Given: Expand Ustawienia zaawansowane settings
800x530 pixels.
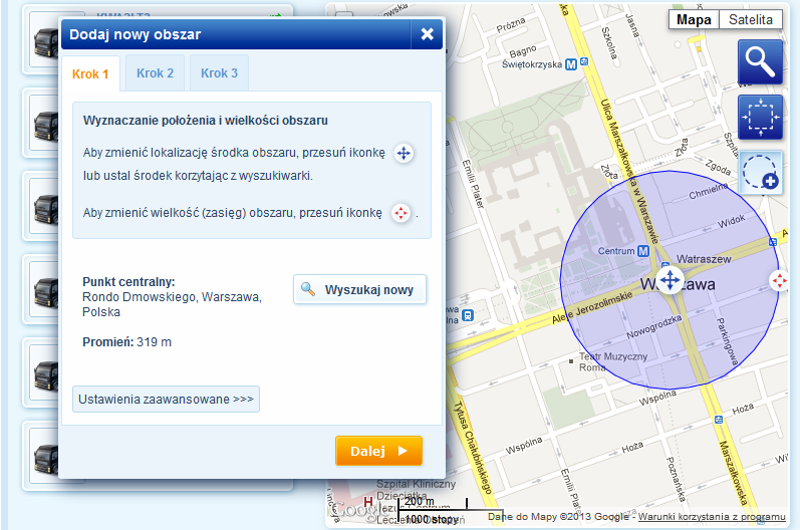Looking at the screenshot, I should [166, 399].
